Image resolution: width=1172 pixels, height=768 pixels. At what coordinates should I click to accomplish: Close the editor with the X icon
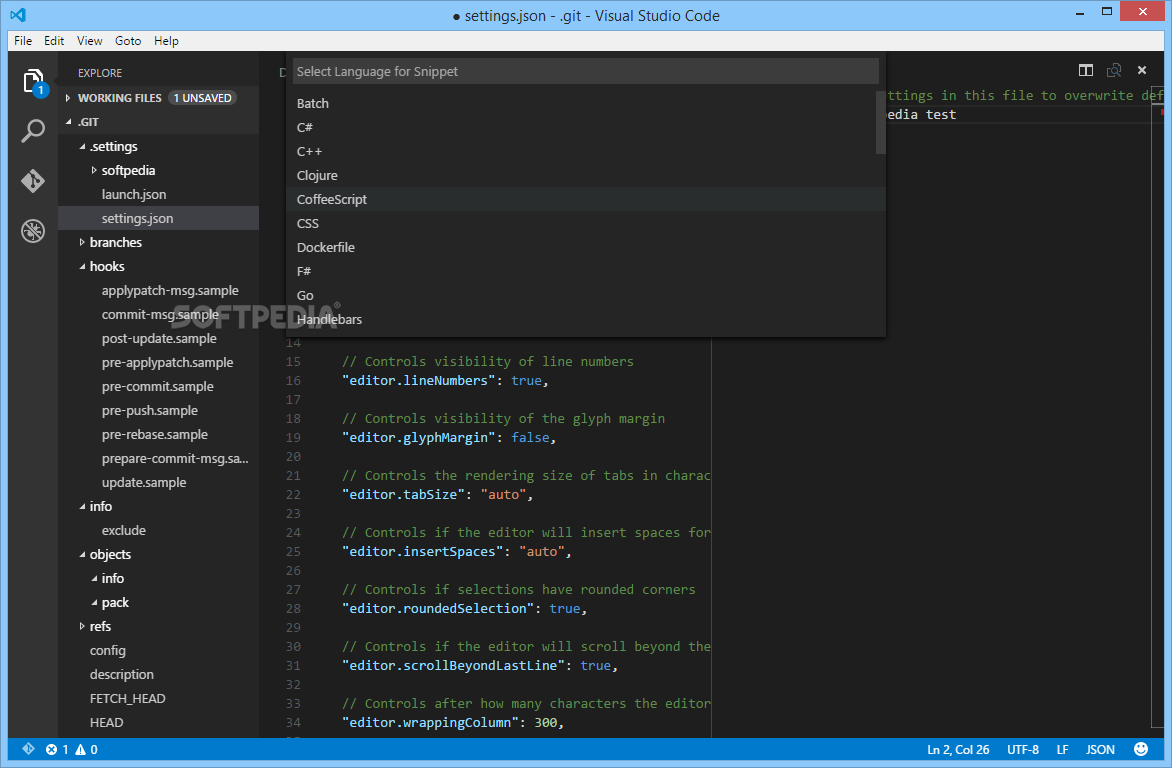[1141, 70]
